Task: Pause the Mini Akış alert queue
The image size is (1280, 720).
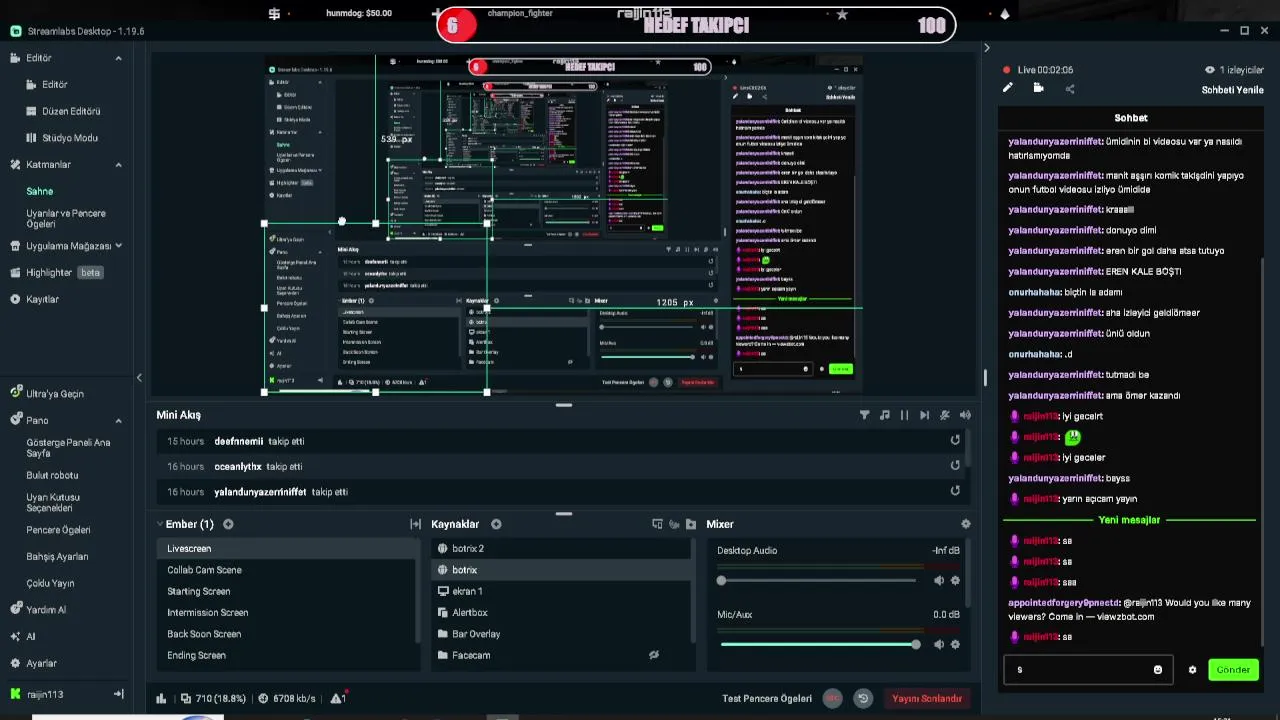Action: point(905,415)
